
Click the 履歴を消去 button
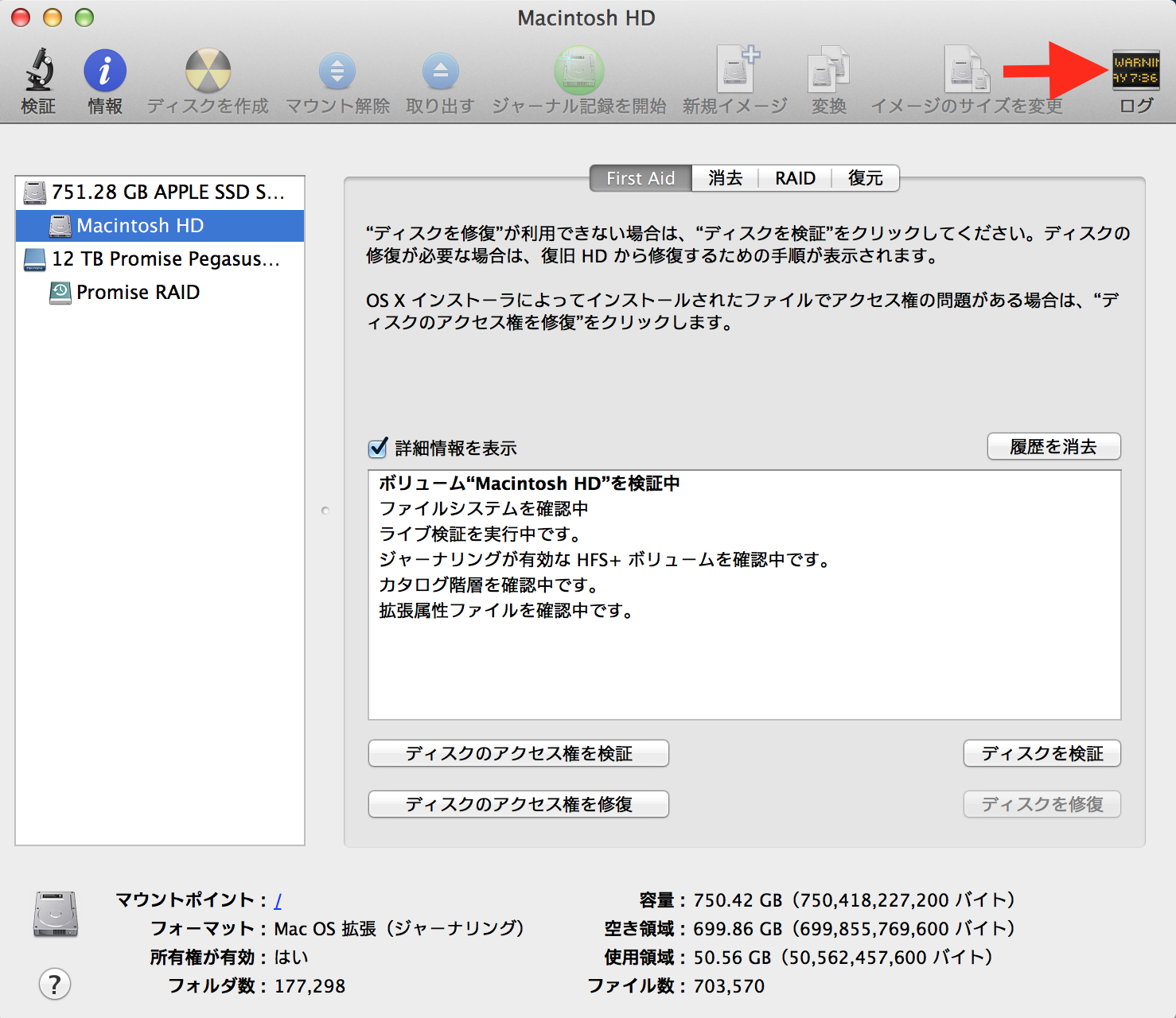(x=1053, y=447)
